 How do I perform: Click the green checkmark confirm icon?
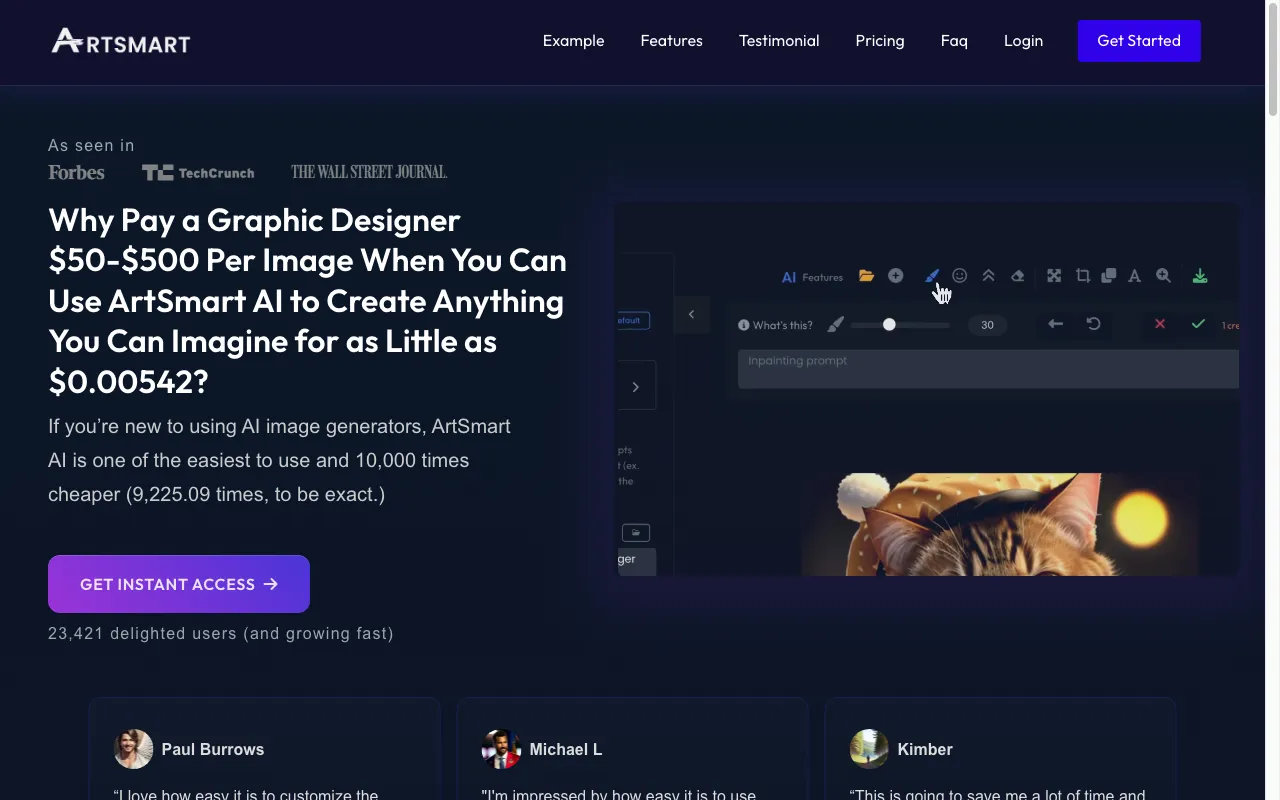tap(1198, 324)
